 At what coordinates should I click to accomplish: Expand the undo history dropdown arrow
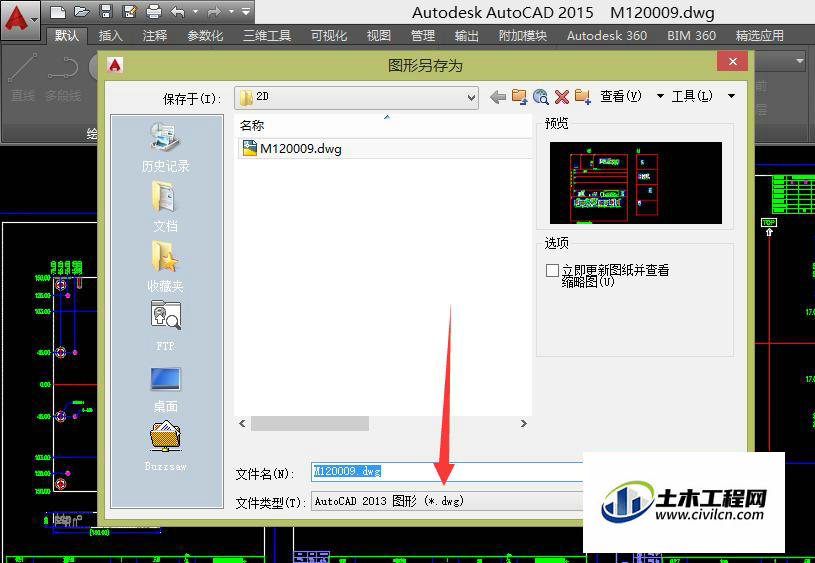(195, 11)
